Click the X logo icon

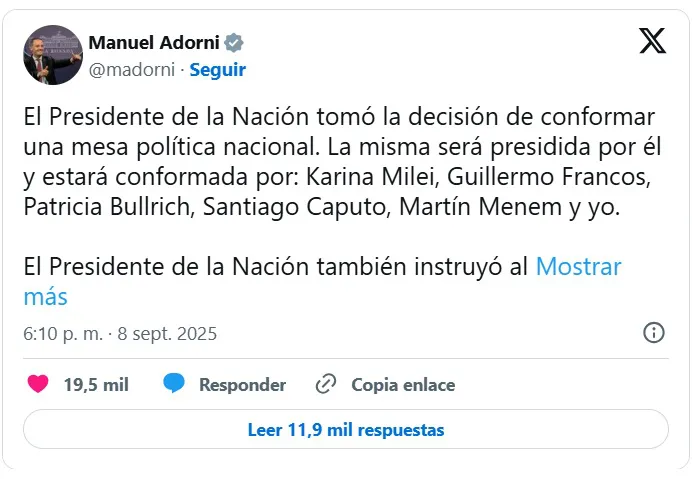point(652,41)
